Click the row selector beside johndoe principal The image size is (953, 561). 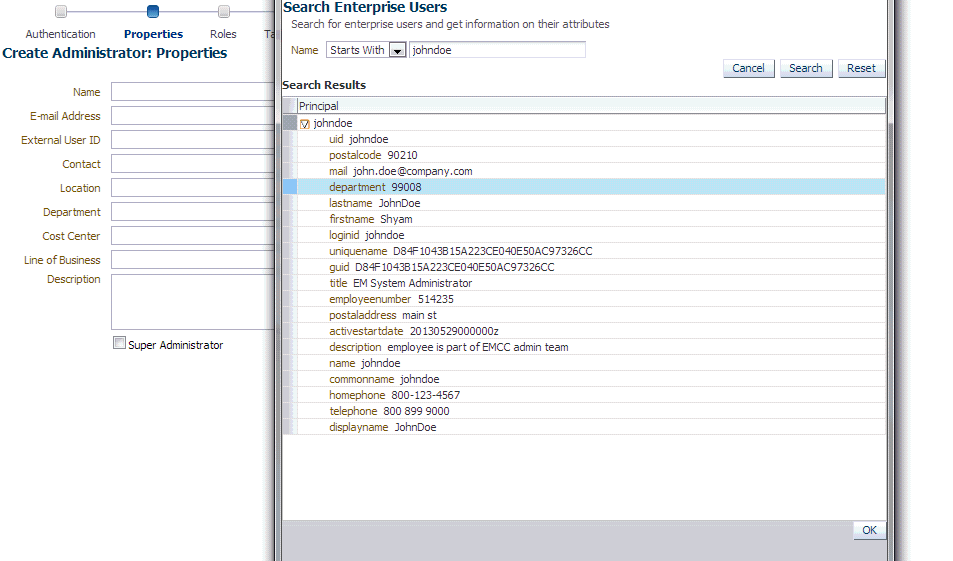point(290,123)
